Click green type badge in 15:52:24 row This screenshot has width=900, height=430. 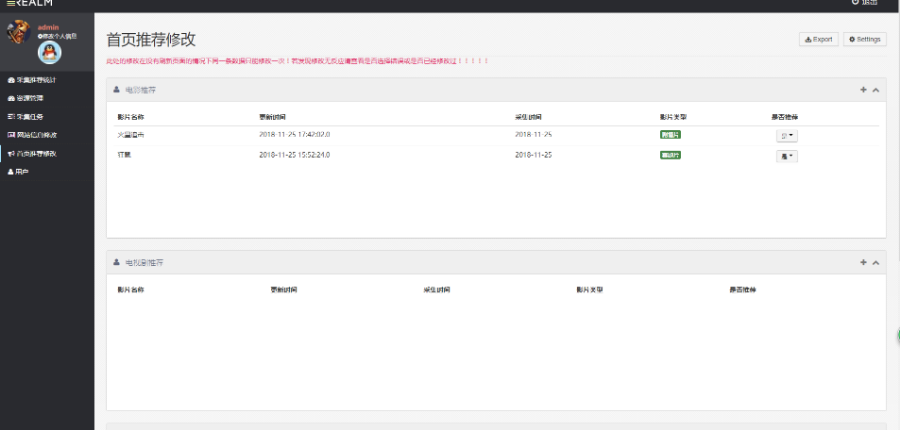click(670, 155)
